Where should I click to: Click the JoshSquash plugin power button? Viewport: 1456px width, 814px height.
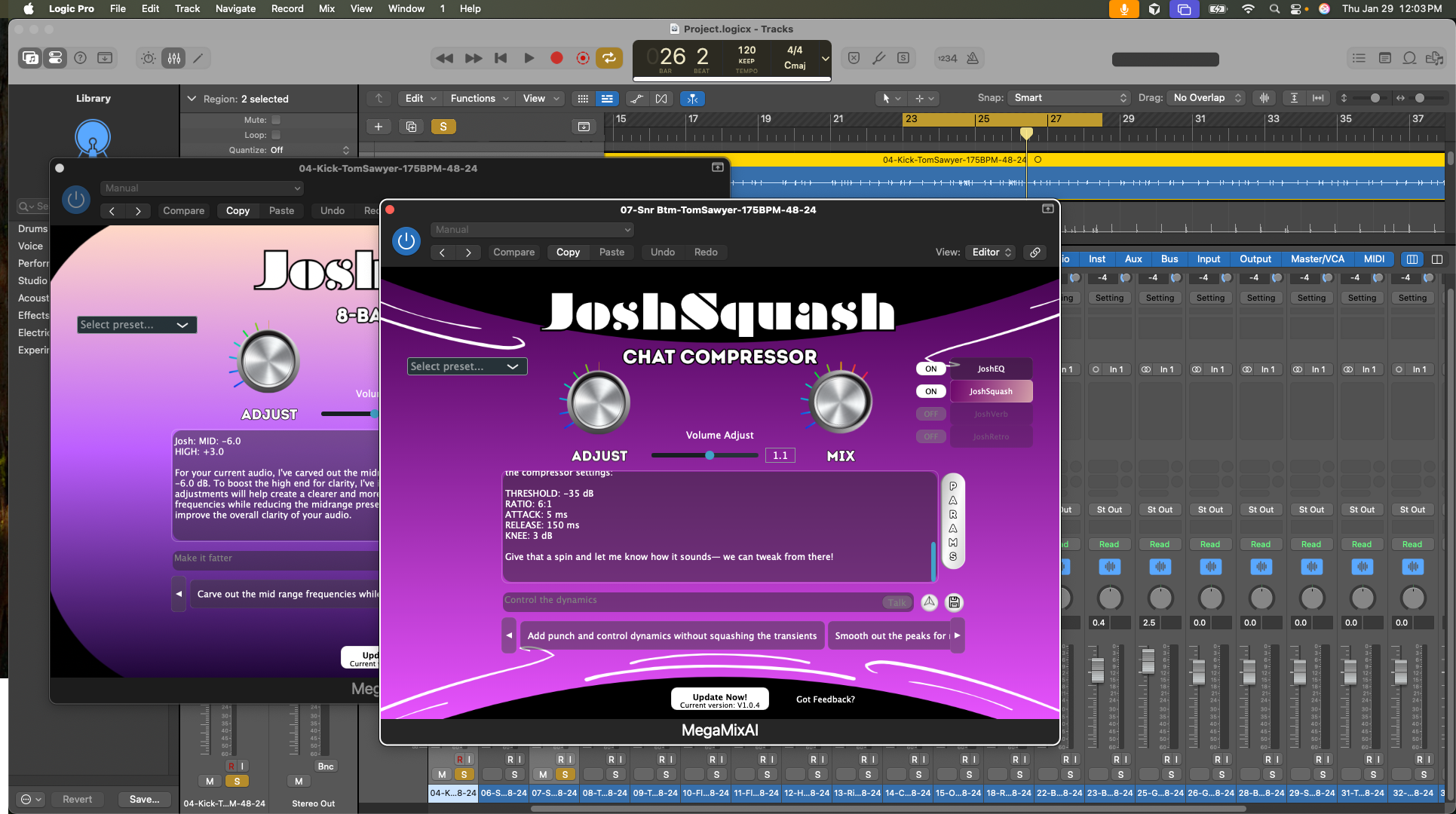(406, 241)
